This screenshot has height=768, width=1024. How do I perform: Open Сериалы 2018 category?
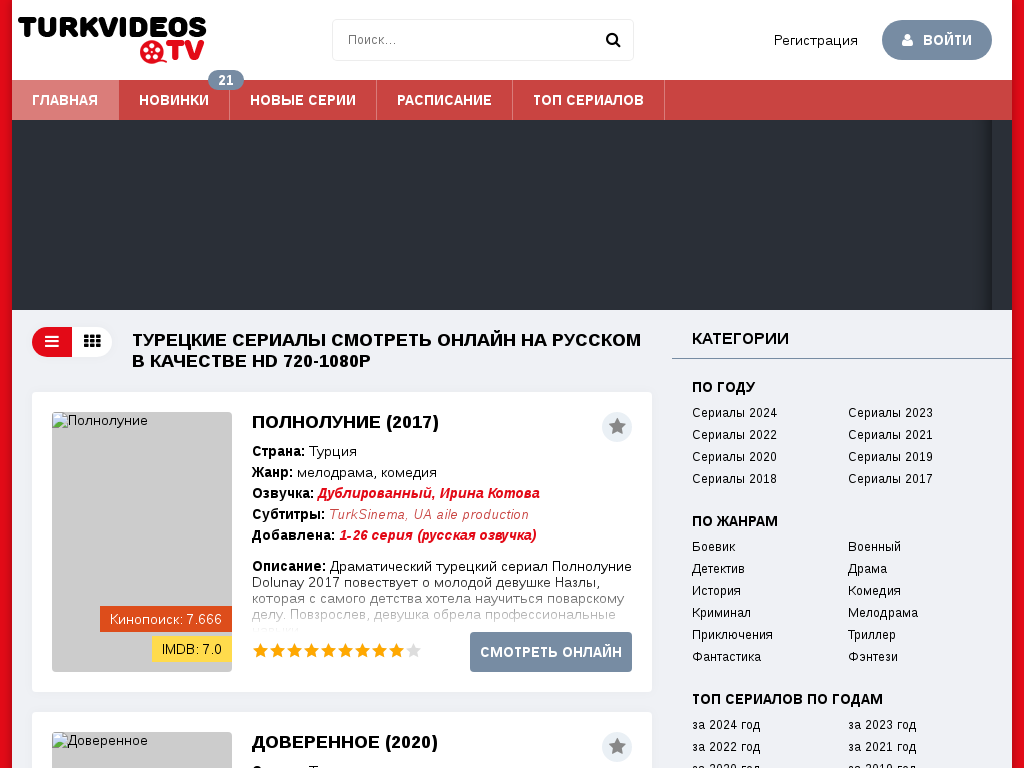(x=735, y=479)
